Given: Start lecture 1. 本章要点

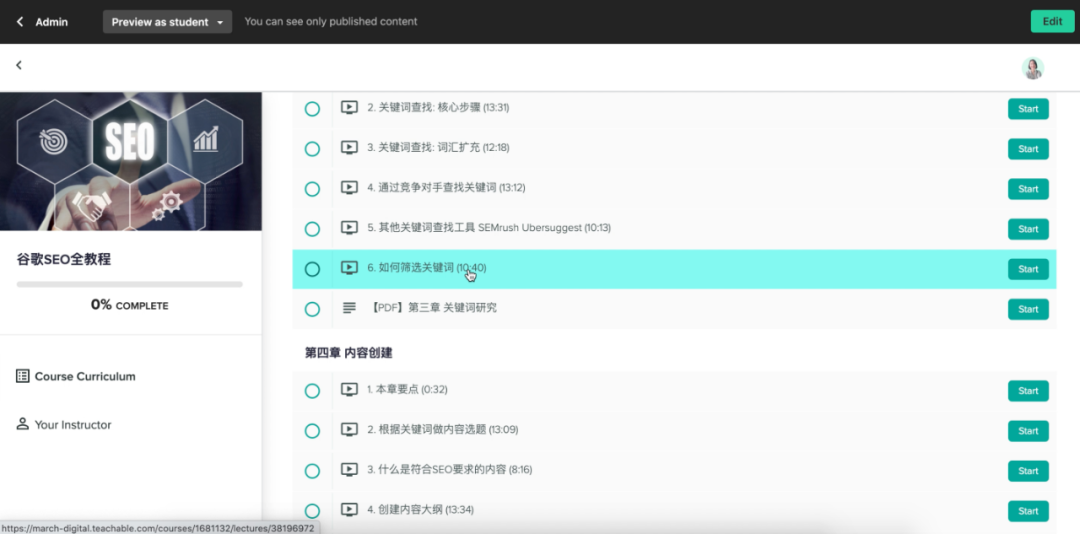Looking at the screenshot, I should 1028,391.
